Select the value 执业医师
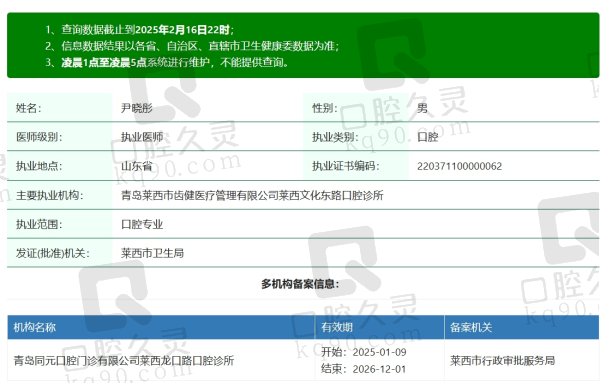The image size is (600, 384). click(x=142, y=137)
